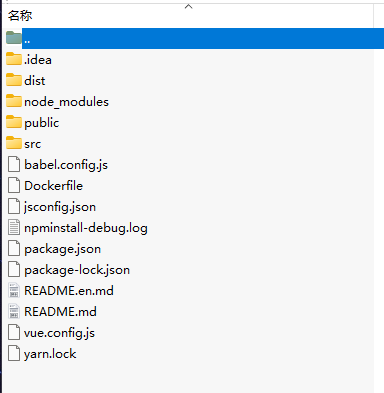This screenshot has width=384, height=393.
Task: Select the 'node_modules' folder name
Action: 66,102
